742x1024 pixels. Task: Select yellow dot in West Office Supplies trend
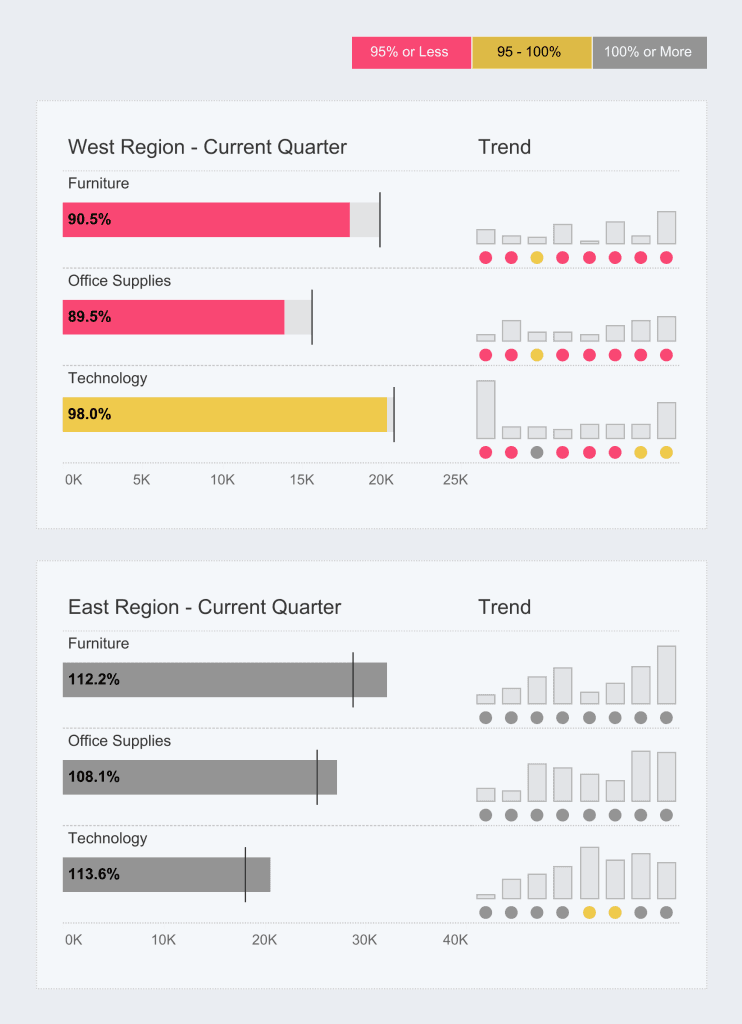click(x=537, y=355)
